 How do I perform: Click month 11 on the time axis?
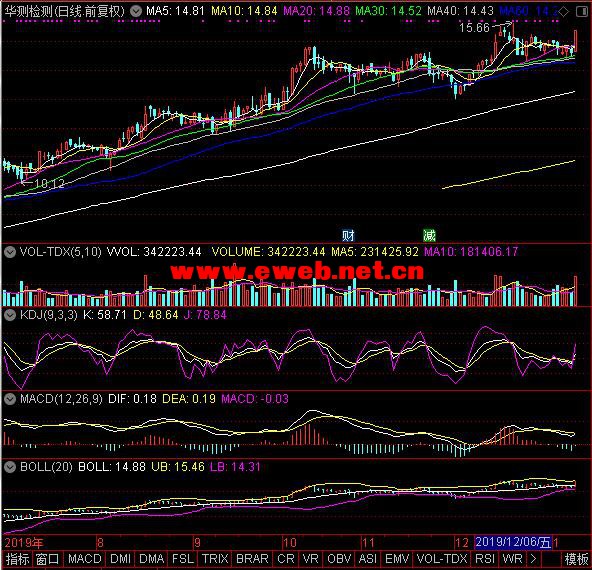[x=368, y=543]
